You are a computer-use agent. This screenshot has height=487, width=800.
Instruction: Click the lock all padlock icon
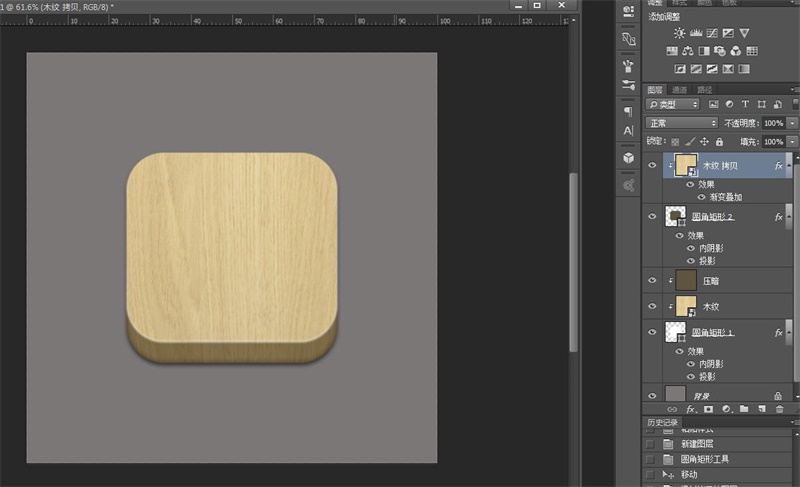tap(720, 141)
